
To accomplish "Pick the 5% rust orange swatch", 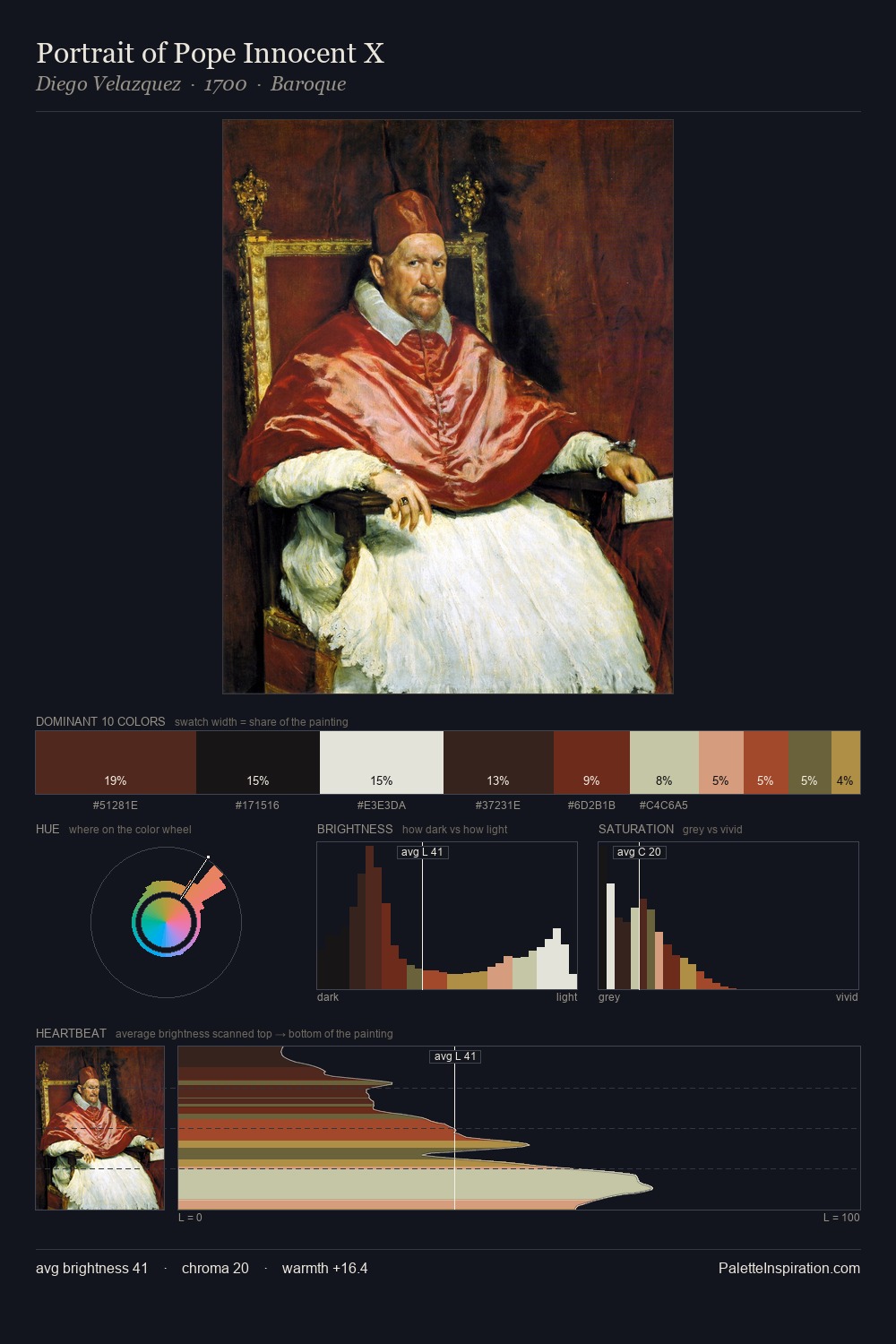I will (x=765, y=762).
